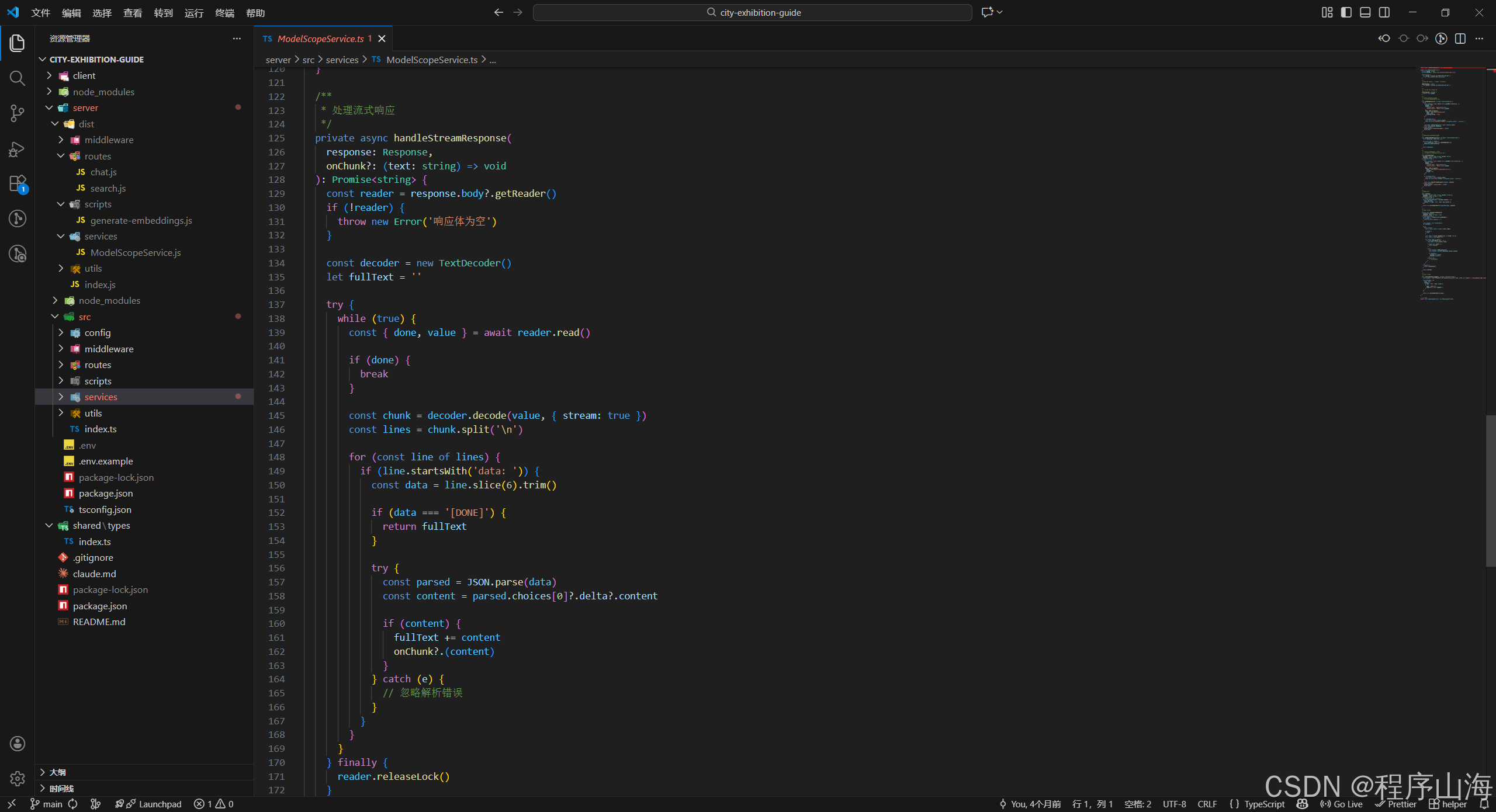Close the ModelScopeService.ts tab
The image size is (1496, 812).
(x=382, y=39)
